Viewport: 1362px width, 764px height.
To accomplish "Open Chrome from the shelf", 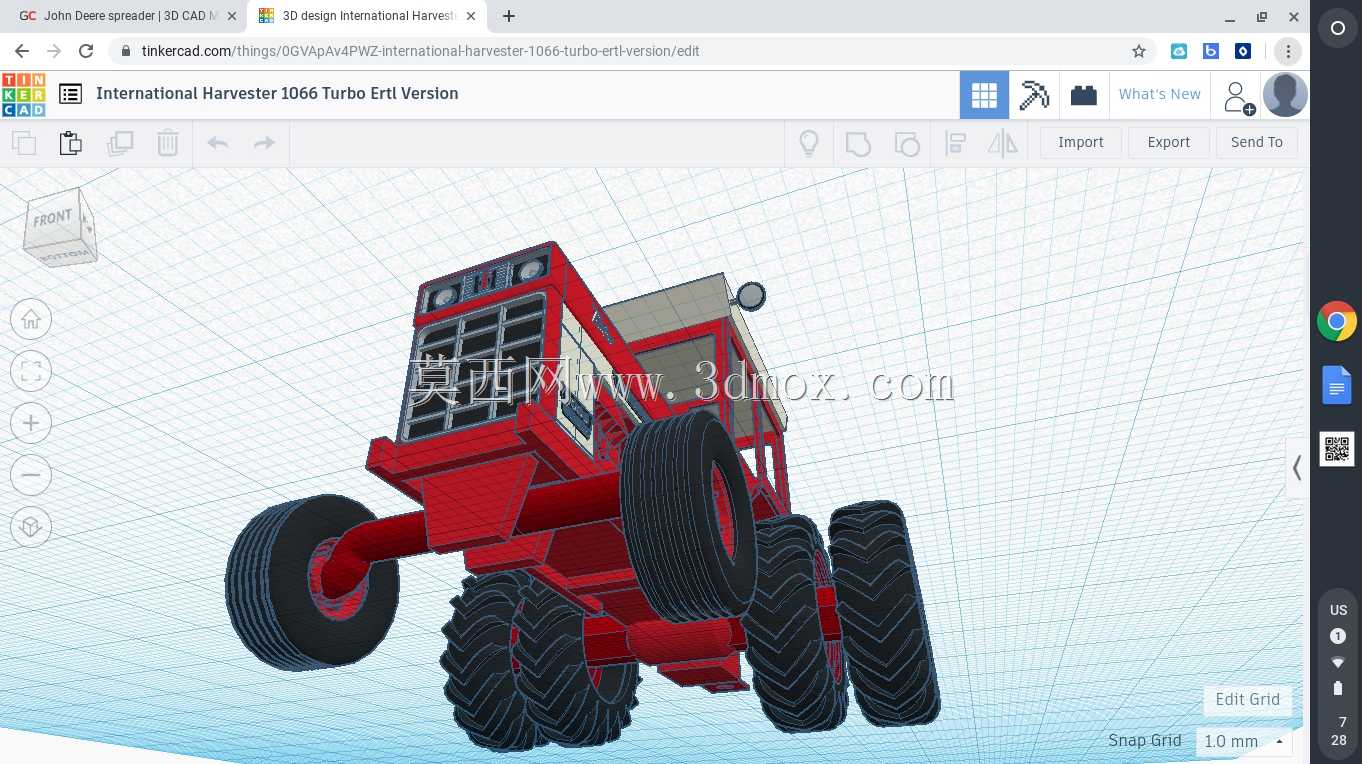I will (1337, 322).
